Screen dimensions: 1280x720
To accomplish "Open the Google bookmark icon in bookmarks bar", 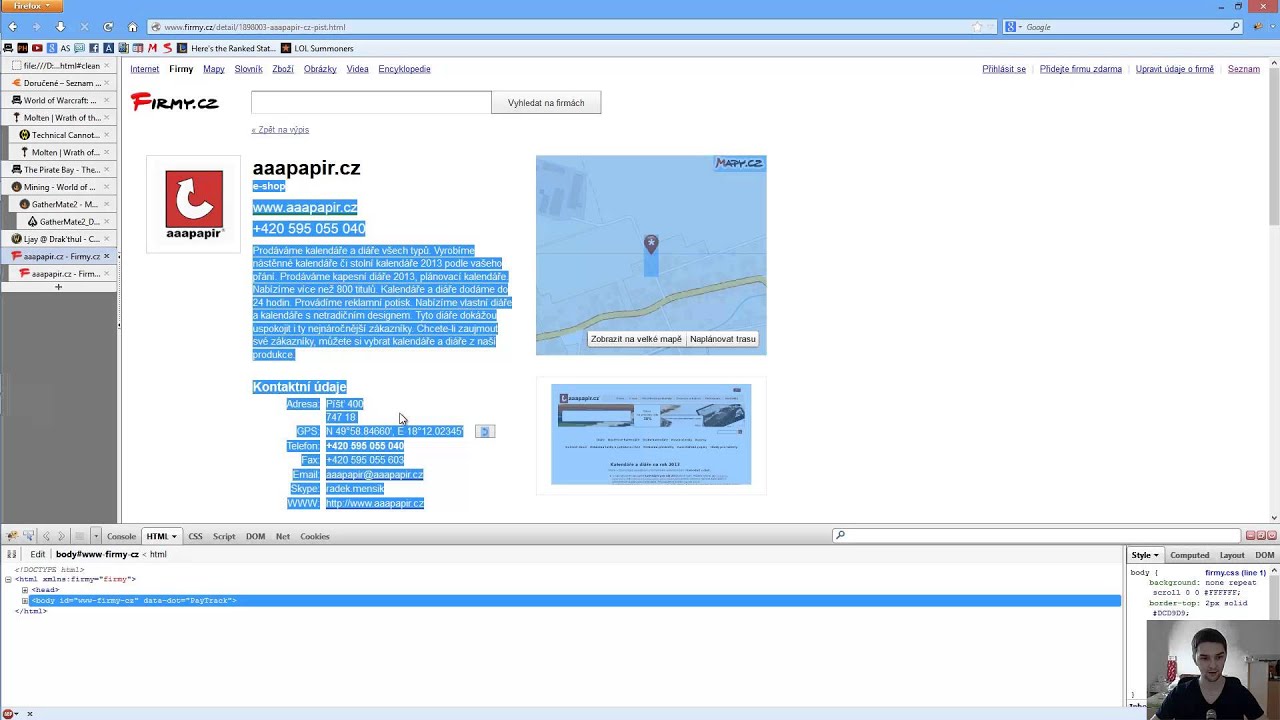I will pyautogui.click(x=52, y=48).
